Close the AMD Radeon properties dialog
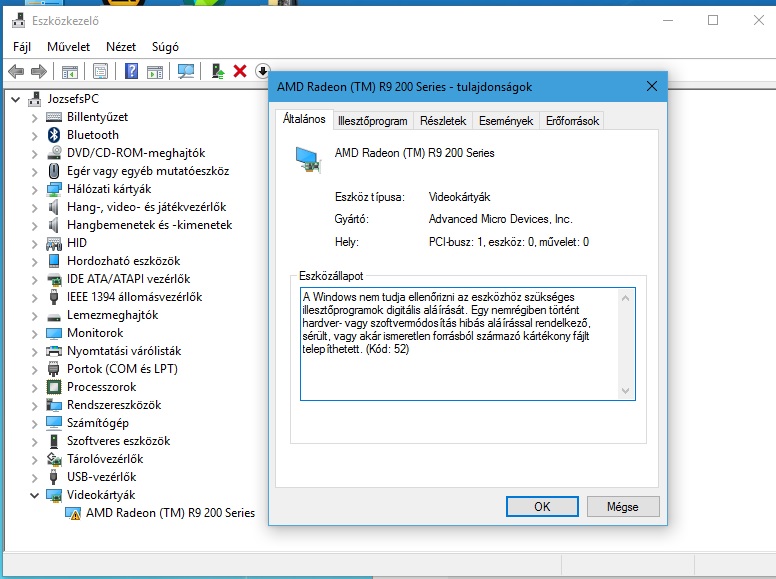Screen dimensions: 776x579 [652, 86]
